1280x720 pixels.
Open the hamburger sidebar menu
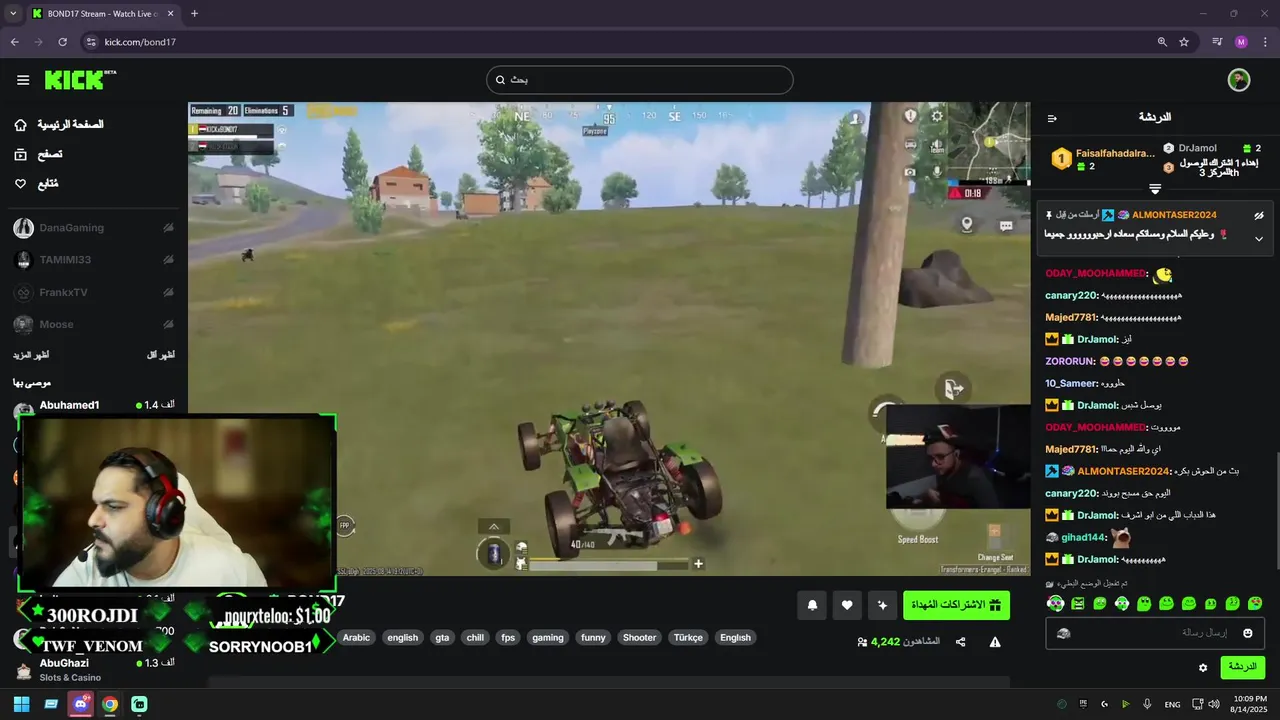coord(23,80)
